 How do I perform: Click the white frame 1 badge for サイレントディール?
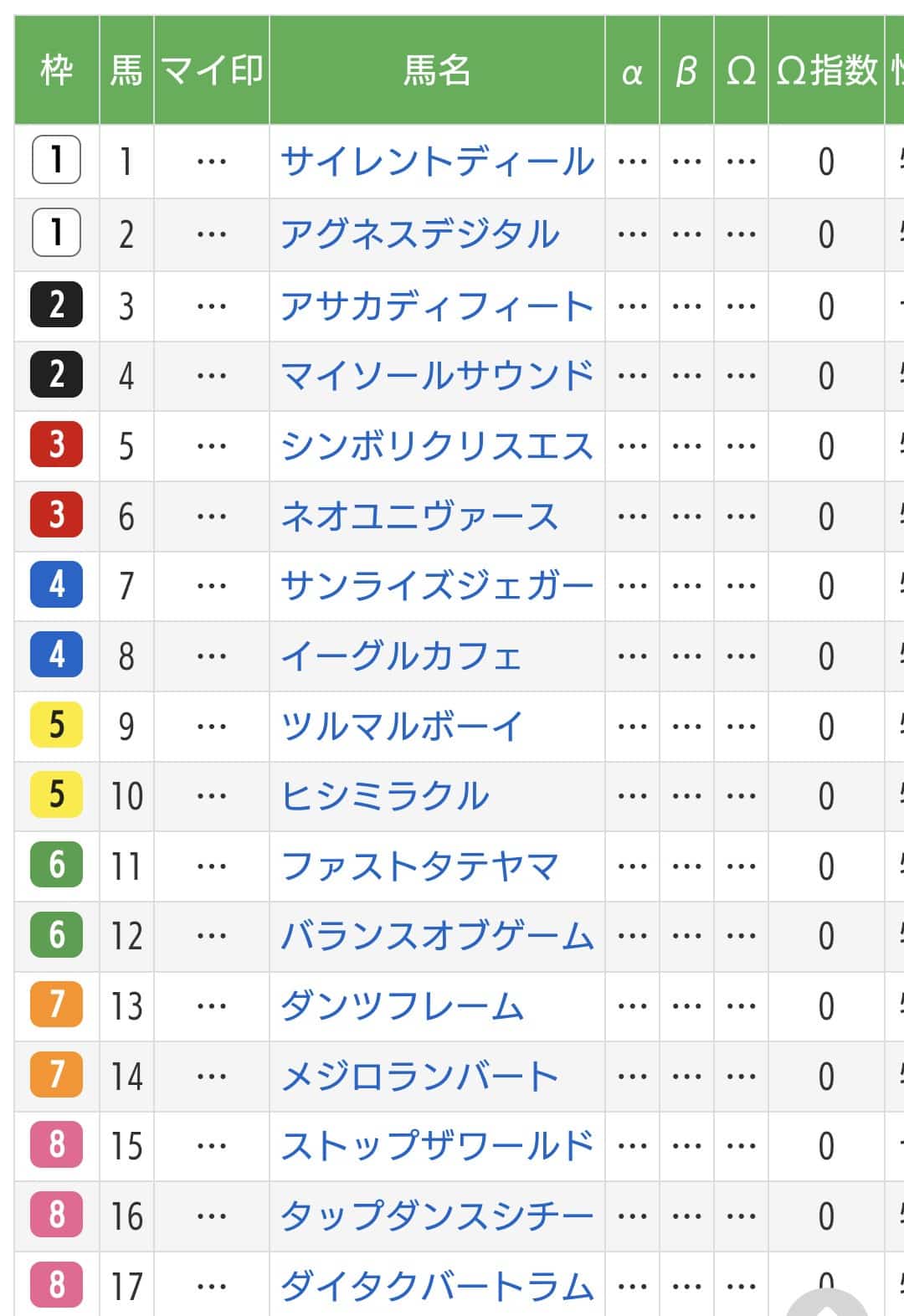56,159
